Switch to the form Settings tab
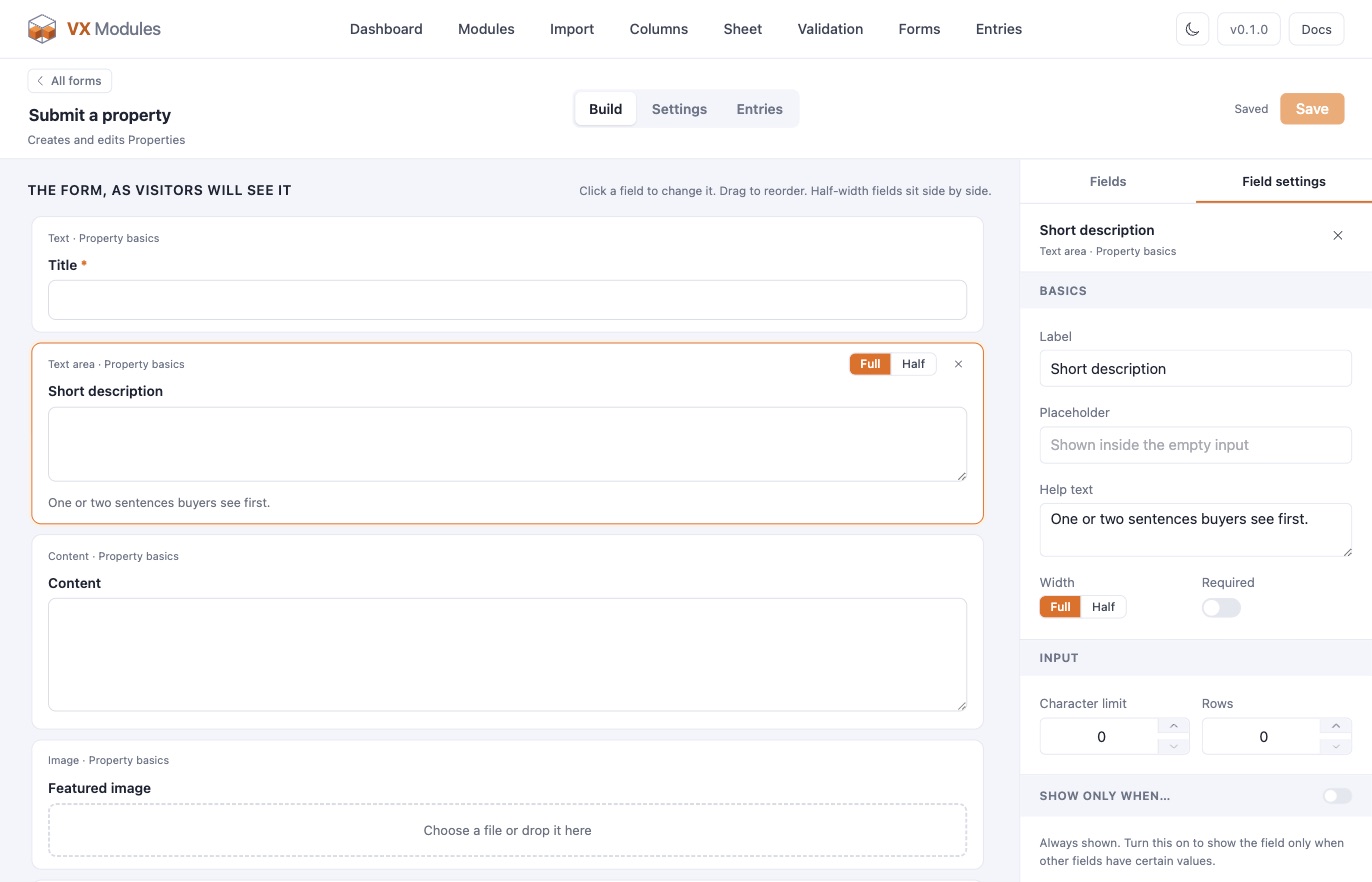Image resolution: width=1372 pixels, height=882 pixels. point(679,109)
